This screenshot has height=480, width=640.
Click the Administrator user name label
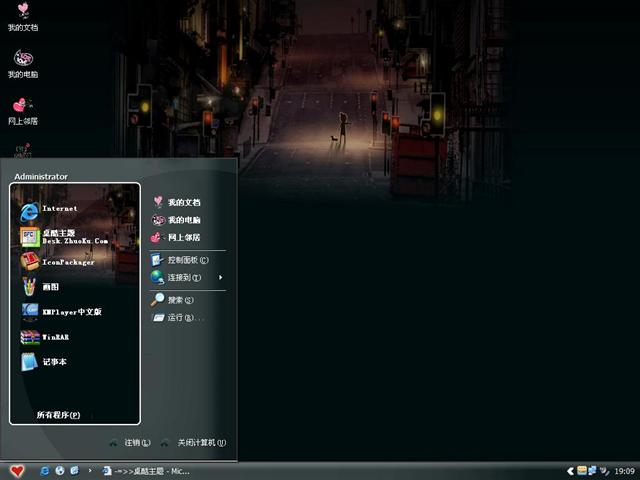(x=41, y=176)
